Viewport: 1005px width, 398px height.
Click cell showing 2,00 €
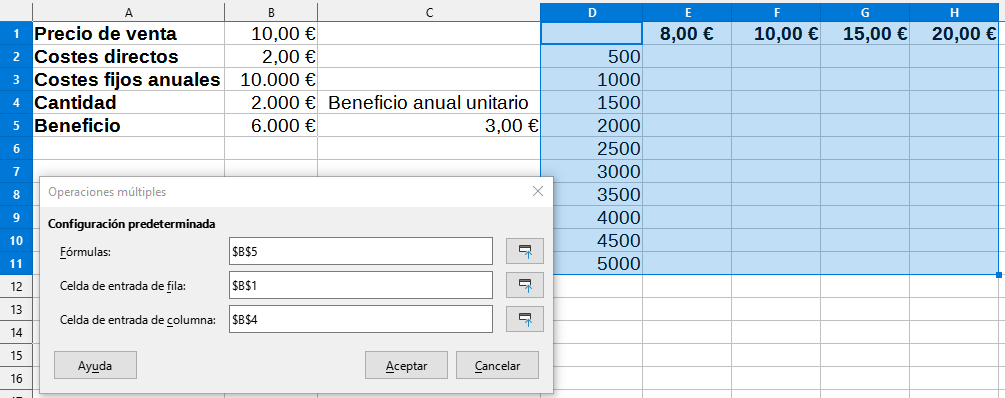271,56
